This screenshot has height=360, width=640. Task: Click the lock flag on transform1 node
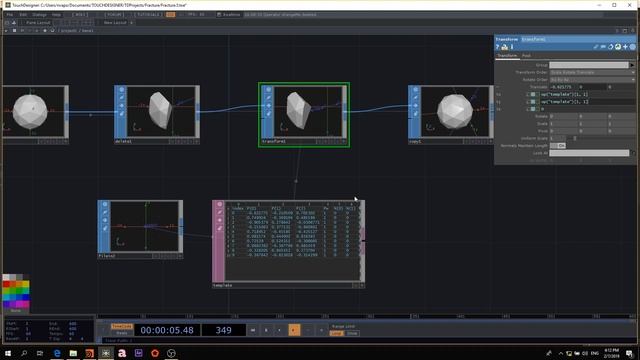268,105
